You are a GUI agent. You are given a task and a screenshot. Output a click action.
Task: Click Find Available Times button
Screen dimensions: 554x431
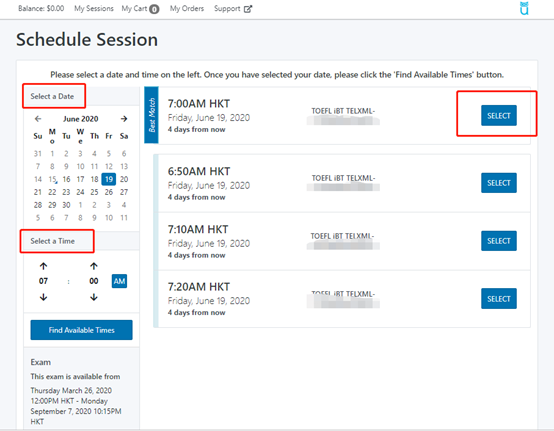[81, 330]
